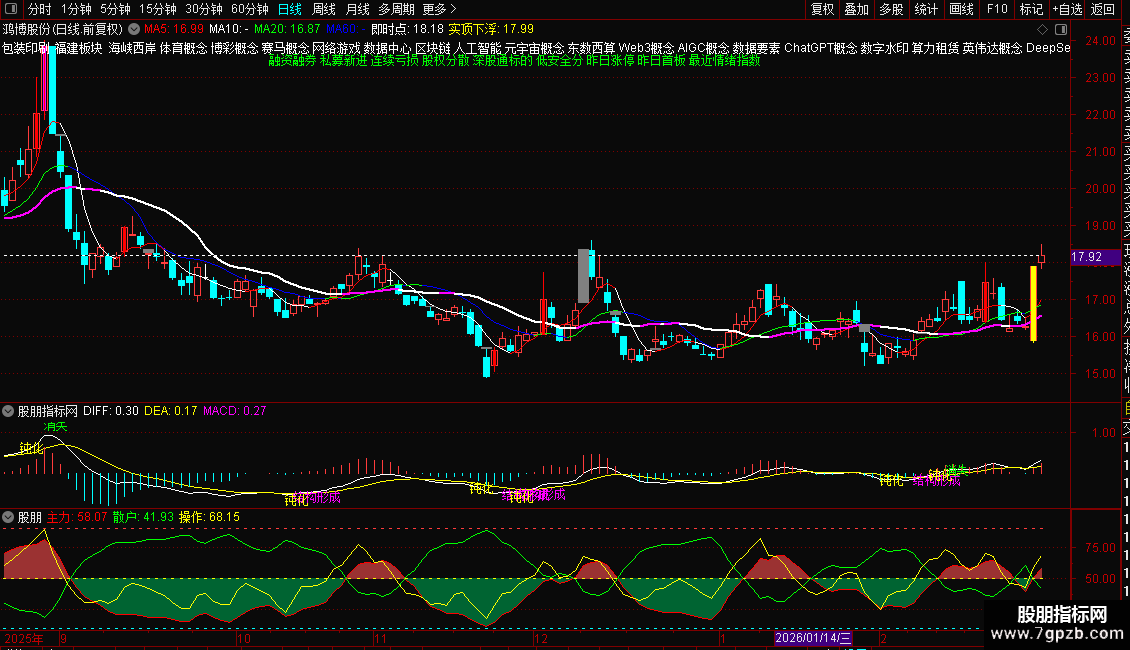Toggle 多股 multi-stock view
Viewport: 1130px width, 650px height.
click(x=891, y=9)
